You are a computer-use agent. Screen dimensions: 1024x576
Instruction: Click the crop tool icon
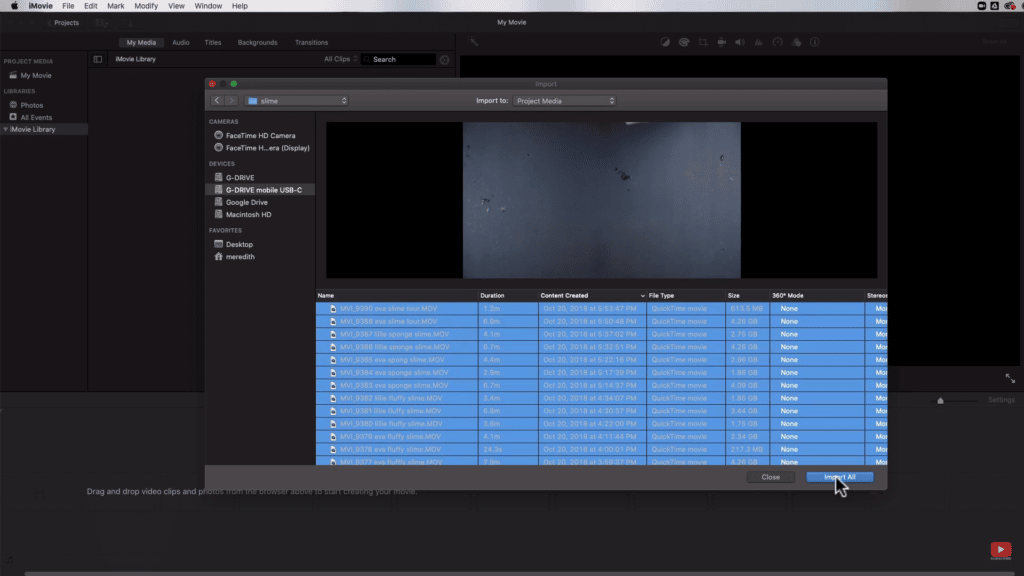click(703, 42)
